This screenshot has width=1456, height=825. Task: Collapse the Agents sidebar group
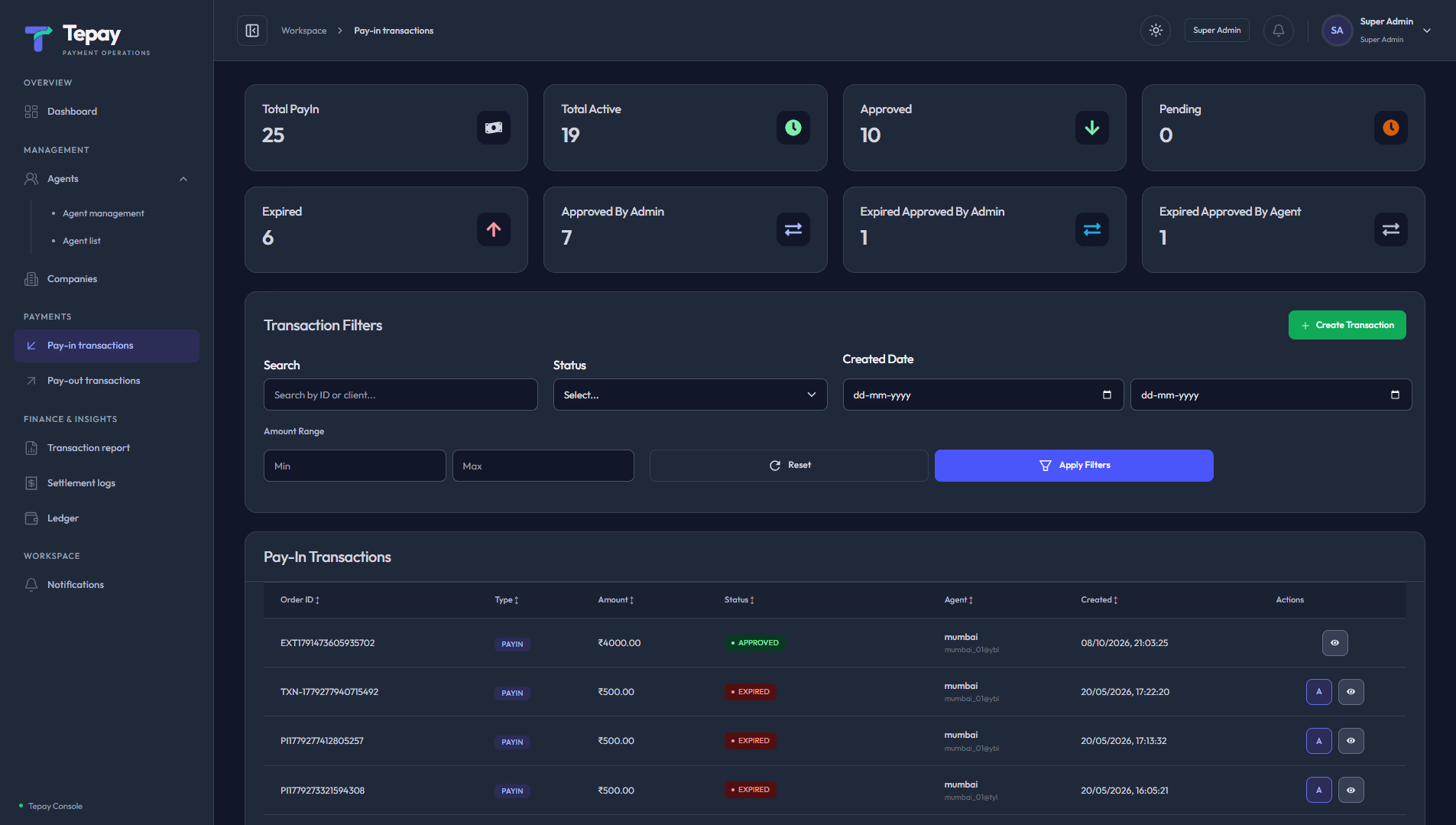coord(106,179)
